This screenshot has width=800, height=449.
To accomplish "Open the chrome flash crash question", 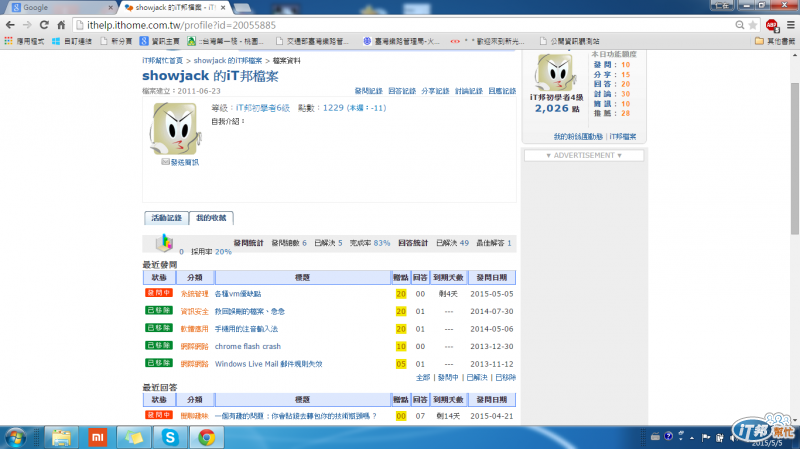I will pos(247,346).
